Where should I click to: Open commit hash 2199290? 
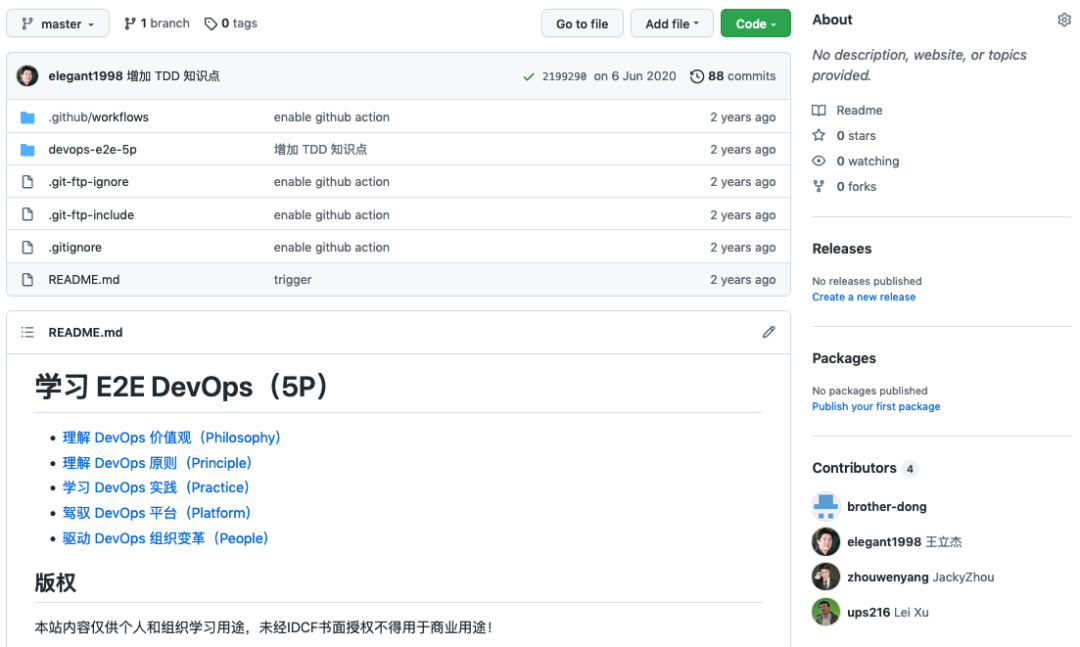click(x=564, y=76)
